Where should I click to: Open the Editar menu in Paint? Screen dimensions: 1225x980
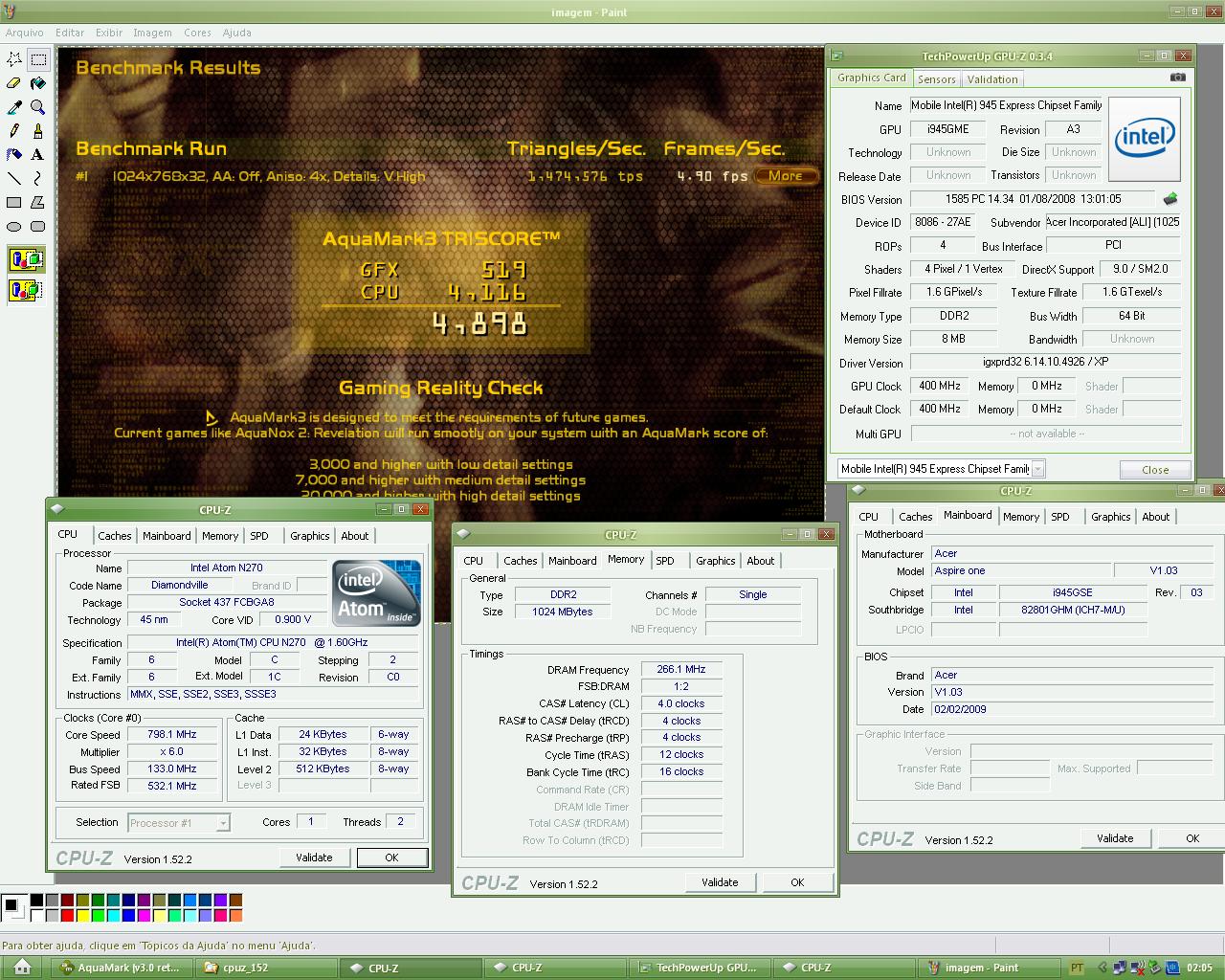tap(70, 33)
